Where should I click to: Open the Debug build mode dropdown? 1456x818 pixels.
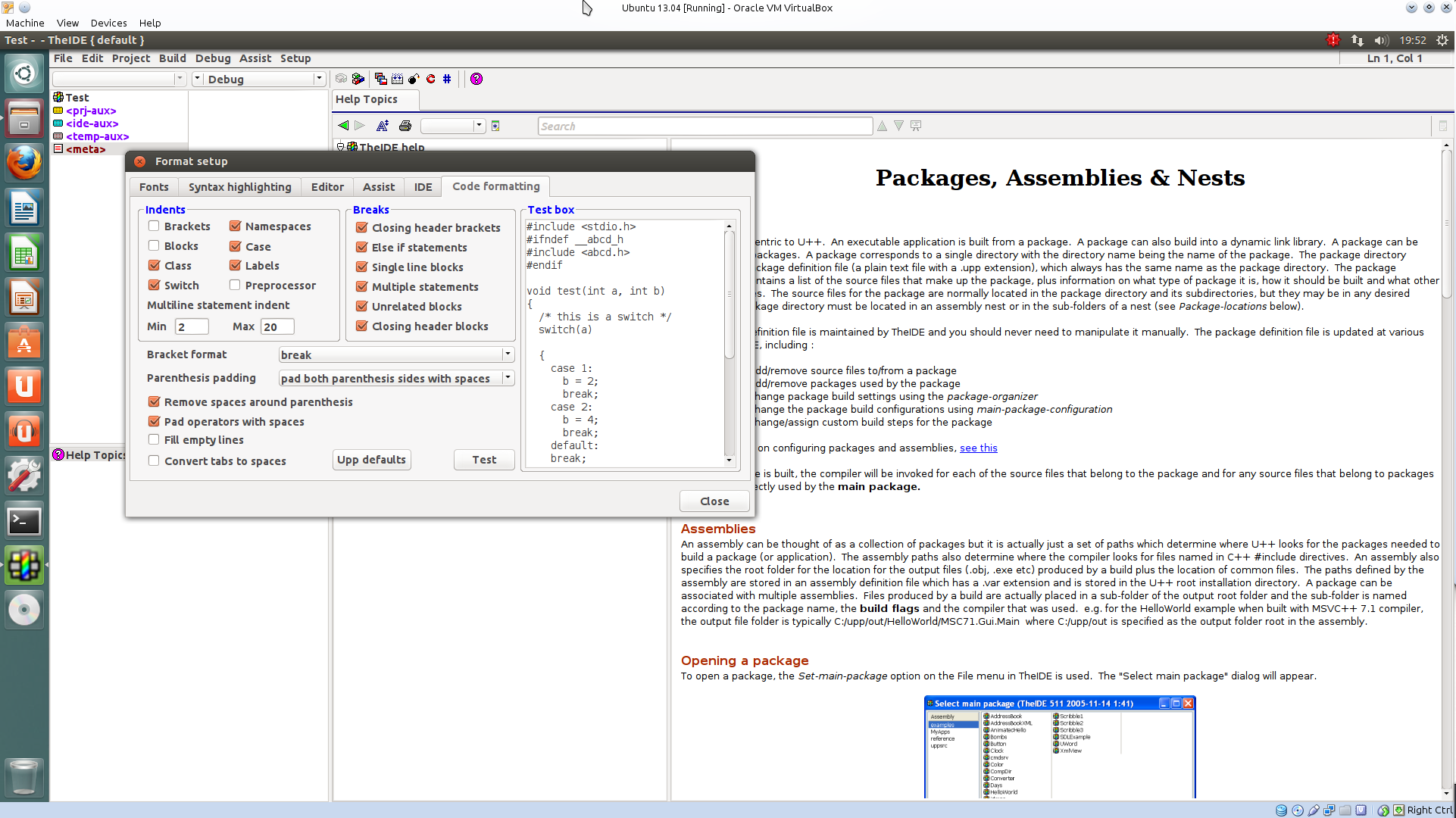(x=319, y=79)
